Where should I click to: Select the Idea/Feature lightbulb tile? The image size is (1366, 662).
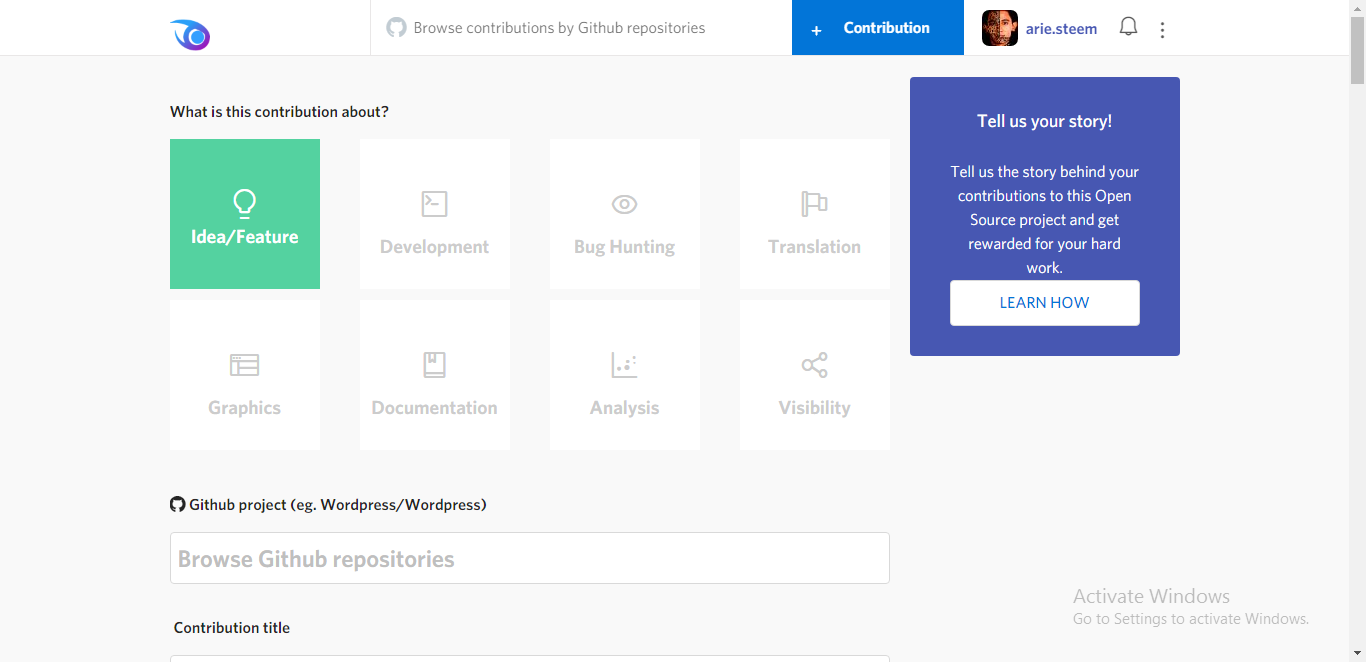click(x=245, y=214)
